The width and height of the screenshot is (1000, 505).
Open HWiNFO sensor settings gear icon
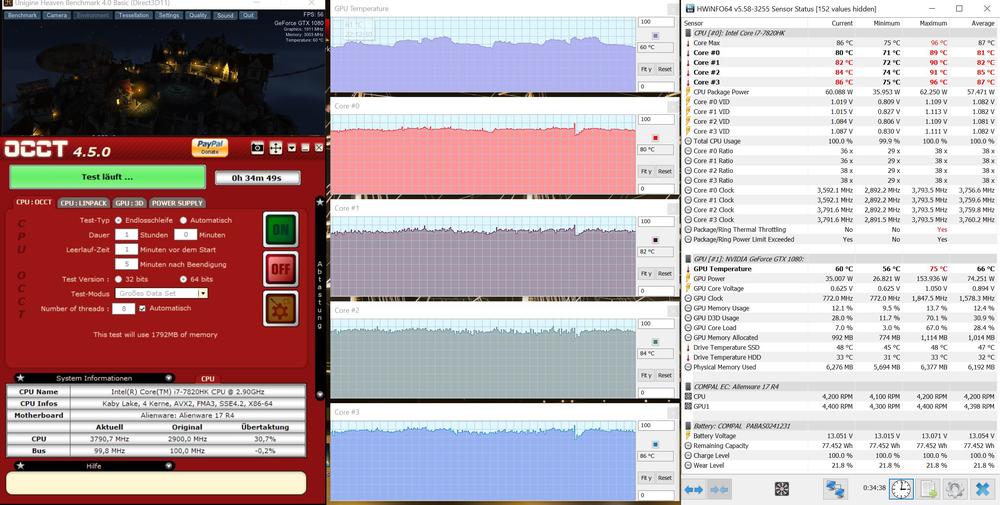tap(955, 489)
